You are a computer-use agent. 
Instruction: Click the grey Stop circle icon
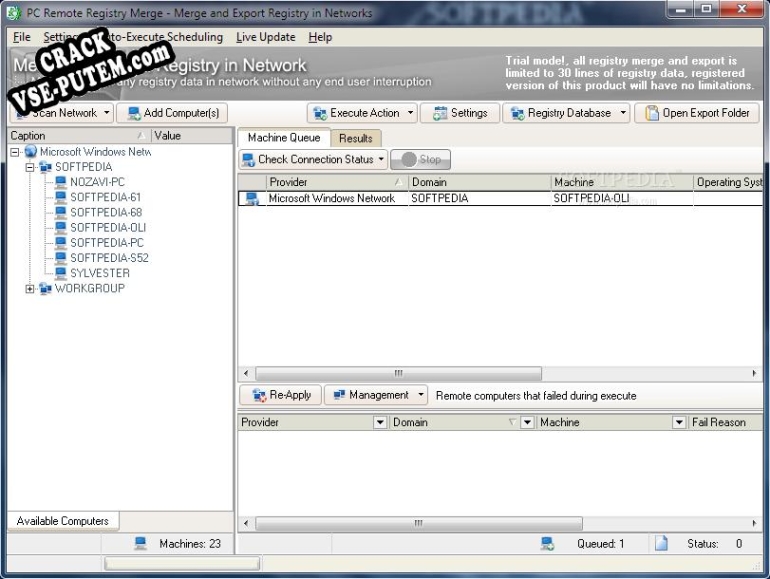click(409, 160)
